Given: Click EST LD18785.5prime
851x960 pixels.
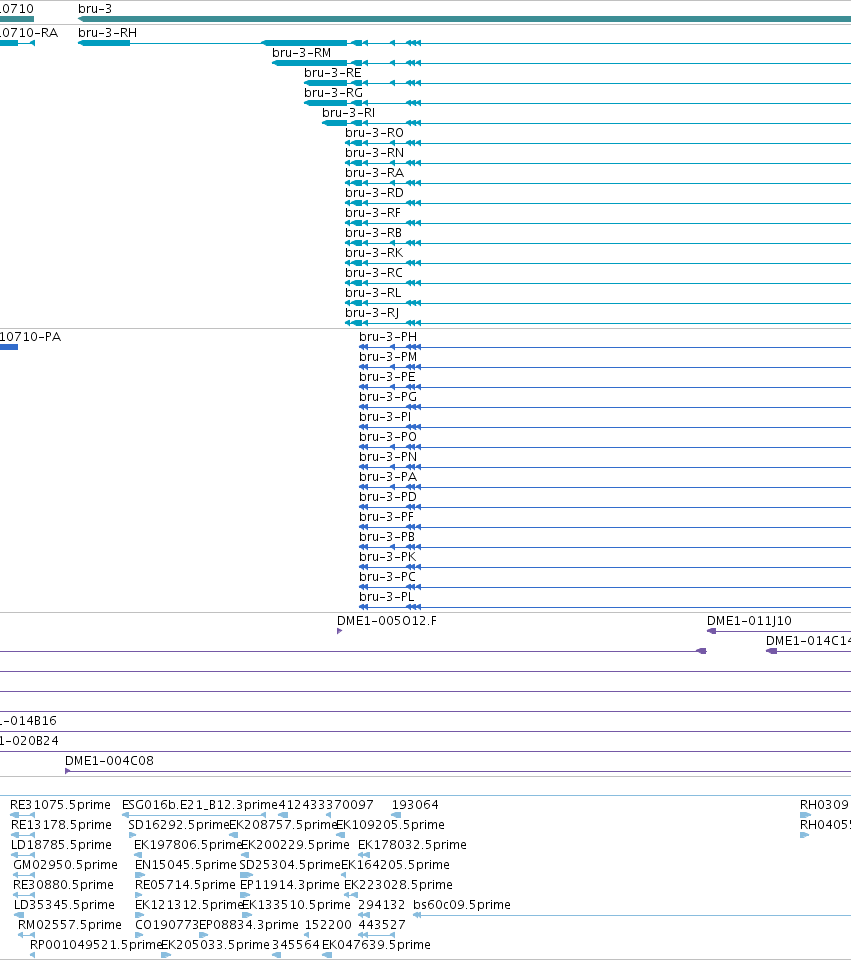Looking at the screenshot, I should pos(61,845).
